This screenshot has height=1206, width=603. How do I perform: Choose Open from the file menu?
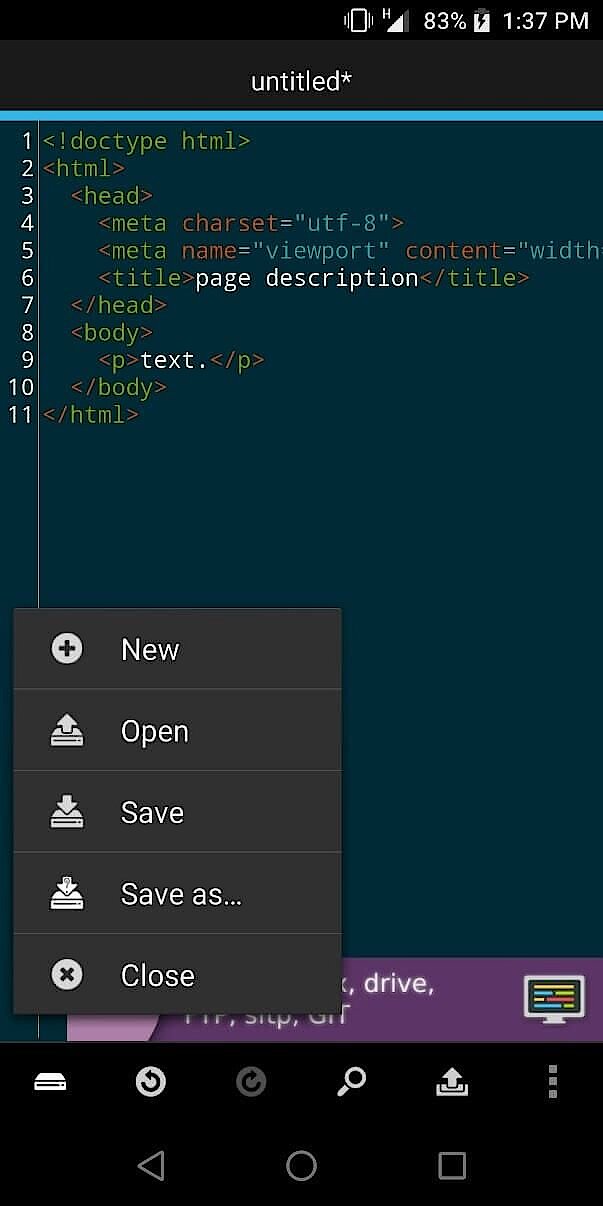pyautogui.click(x=154, y=730)
